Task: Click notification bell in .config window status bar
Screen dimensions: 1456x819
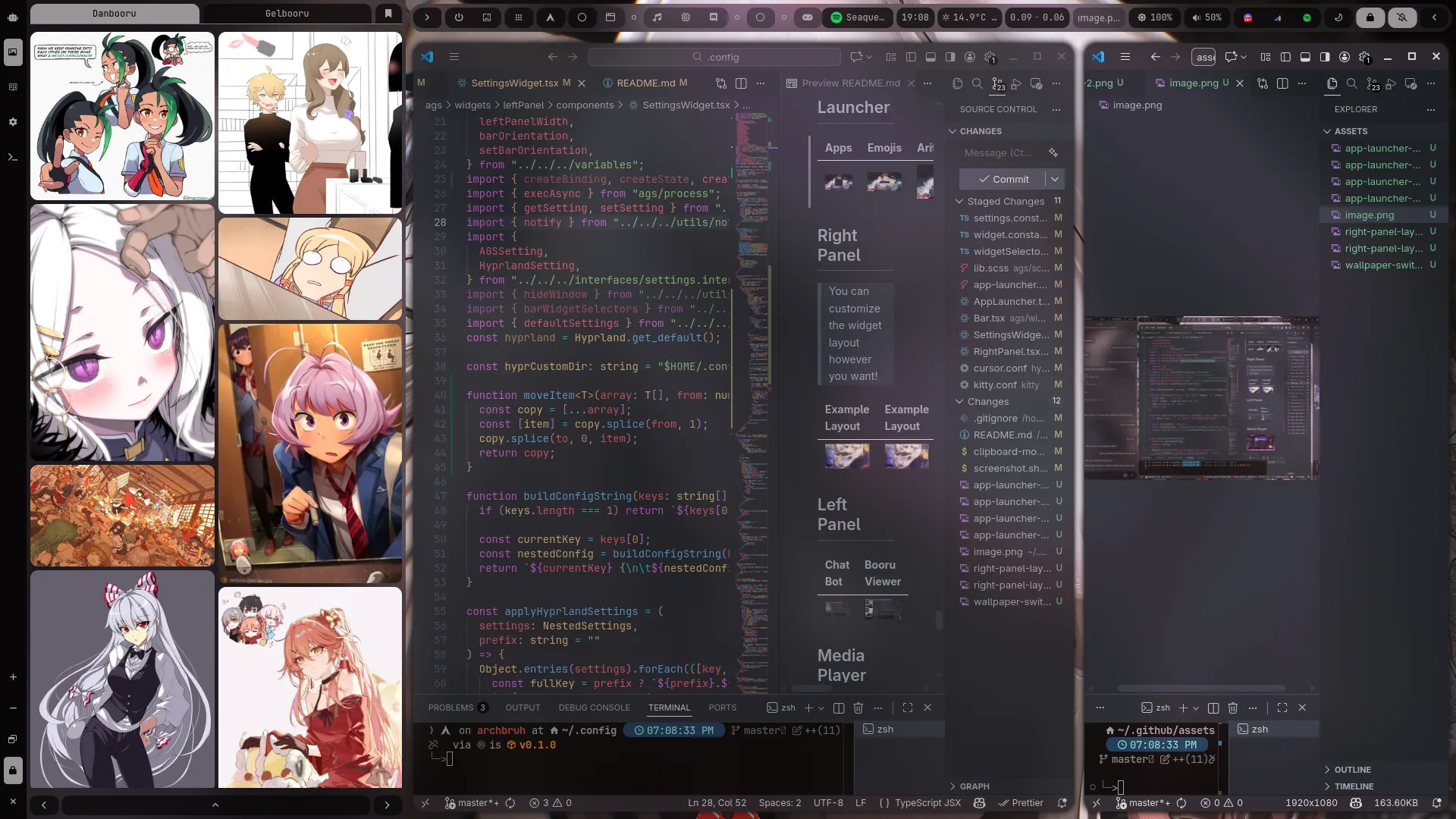Action: [x=1062, y=803]
